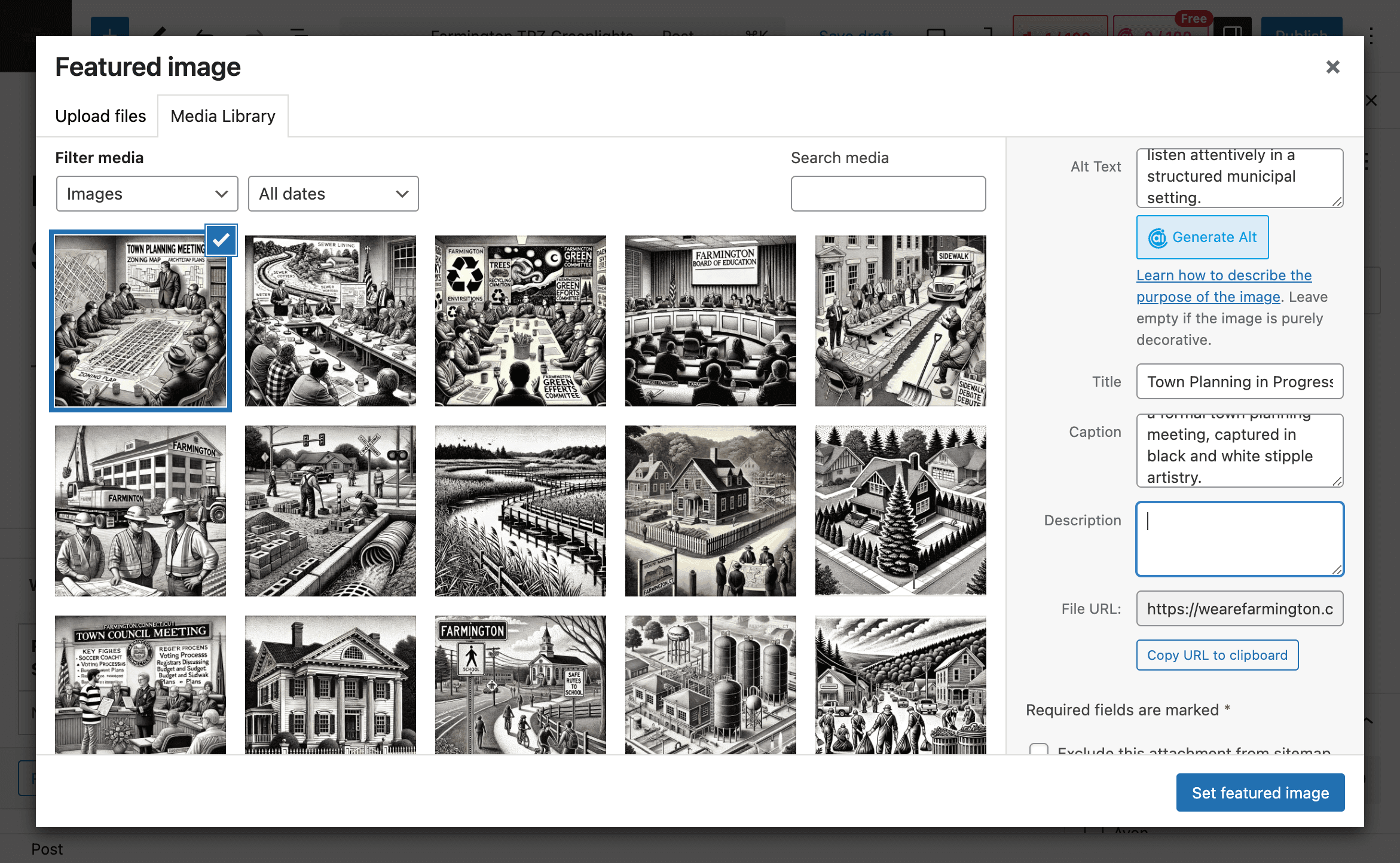The height and width of the screenshot is (863, 1400).
Task: Pick the marsh boardwalk landscape thumbnail
Action: [520, 511]
